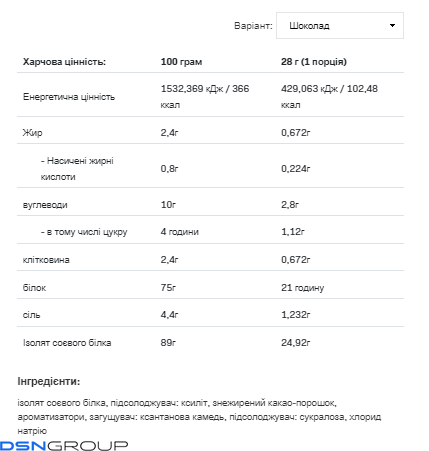Click the Насичені жирні кислоти row label
Image resolution: width=429 pixels, height=451 pixels.
(x=77, y=169)
